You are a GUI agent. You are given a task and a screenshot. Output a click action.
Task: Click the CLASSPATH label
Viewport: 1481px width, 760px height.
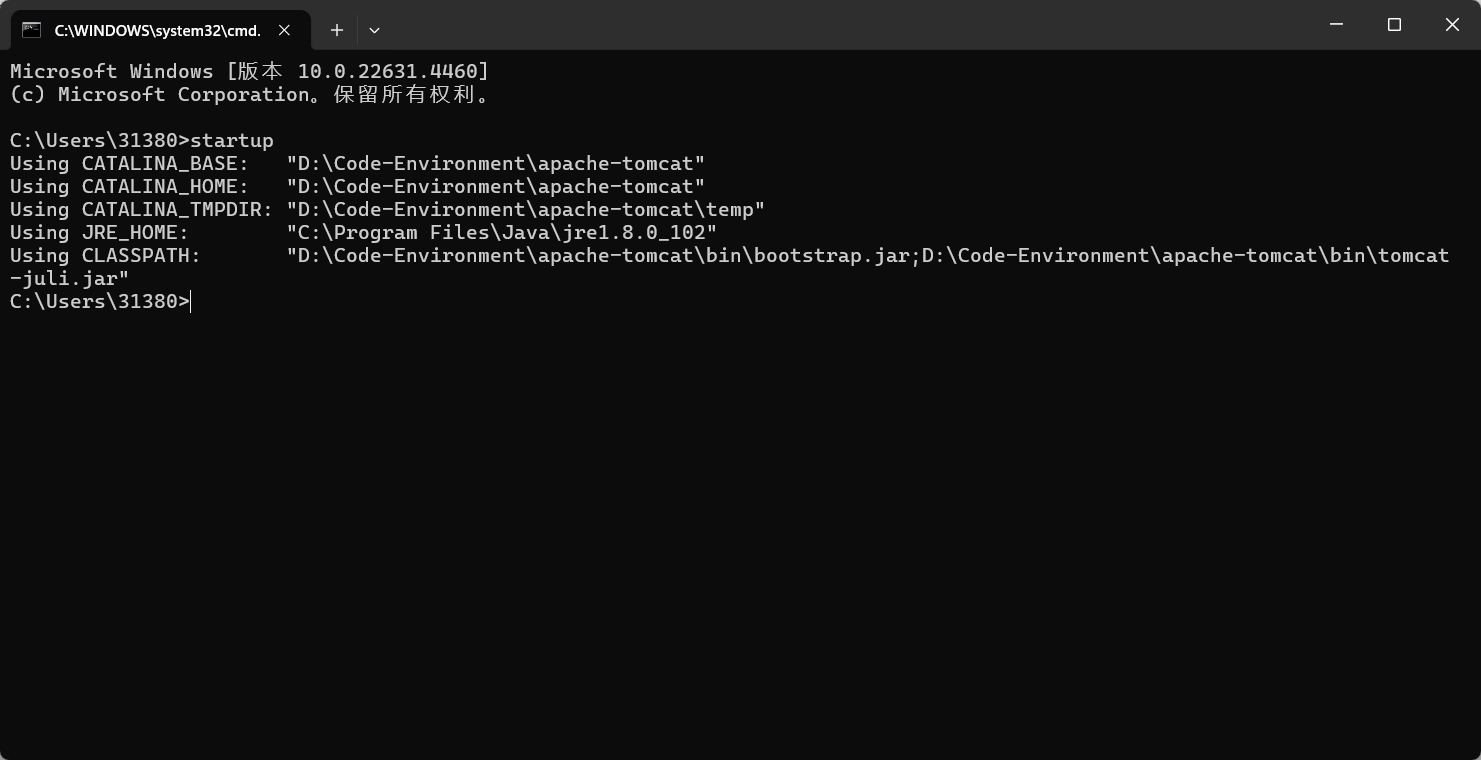(x=141, y=255)
